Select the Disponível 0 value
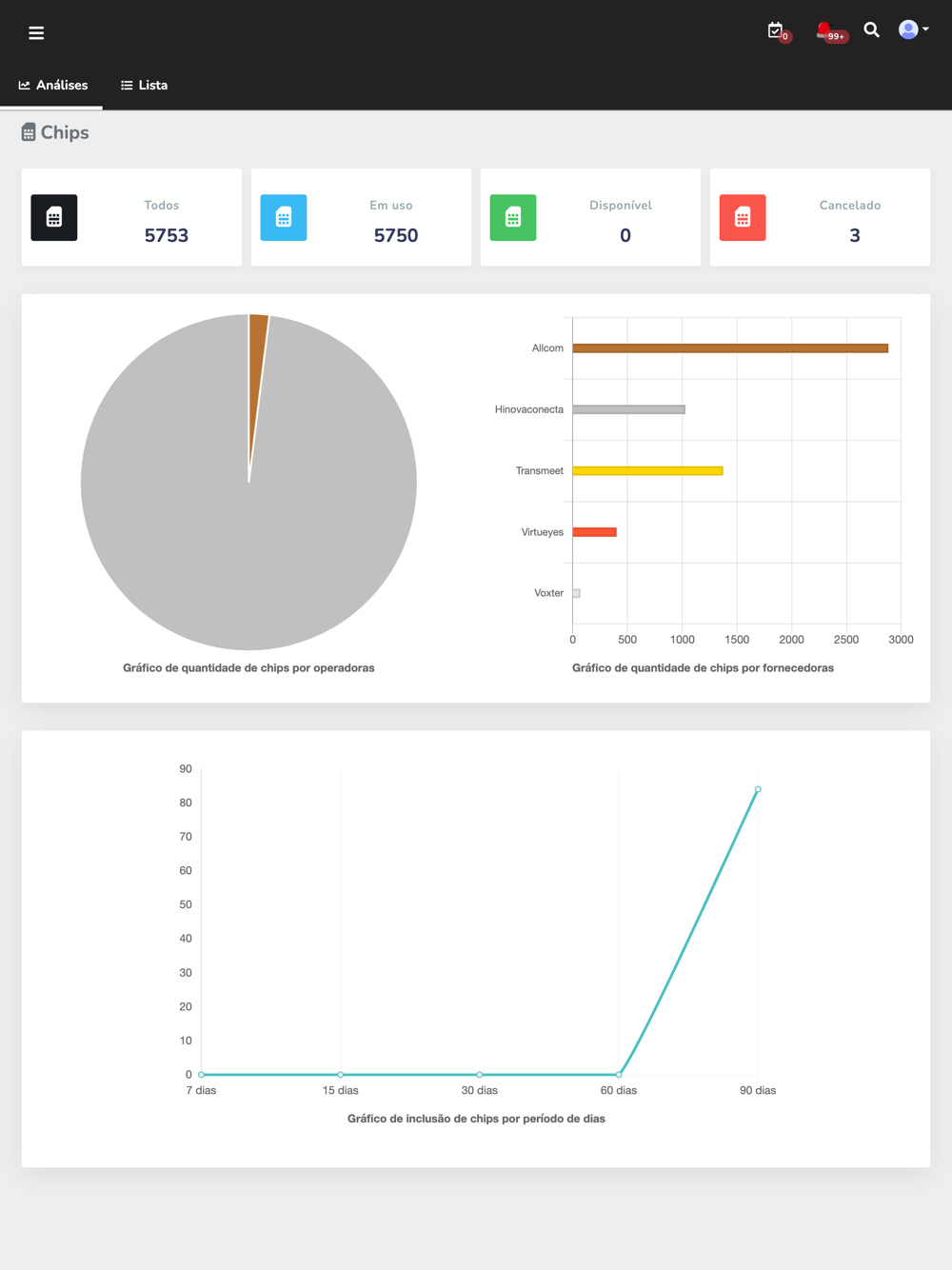 point(625,235)
